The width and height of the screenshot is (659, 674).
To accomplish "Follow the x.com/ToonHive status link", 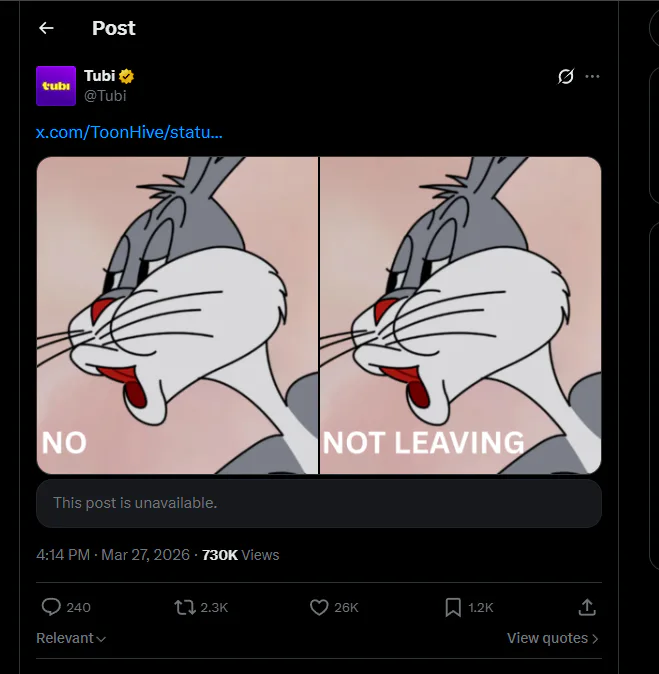I will tap(129, 132).
